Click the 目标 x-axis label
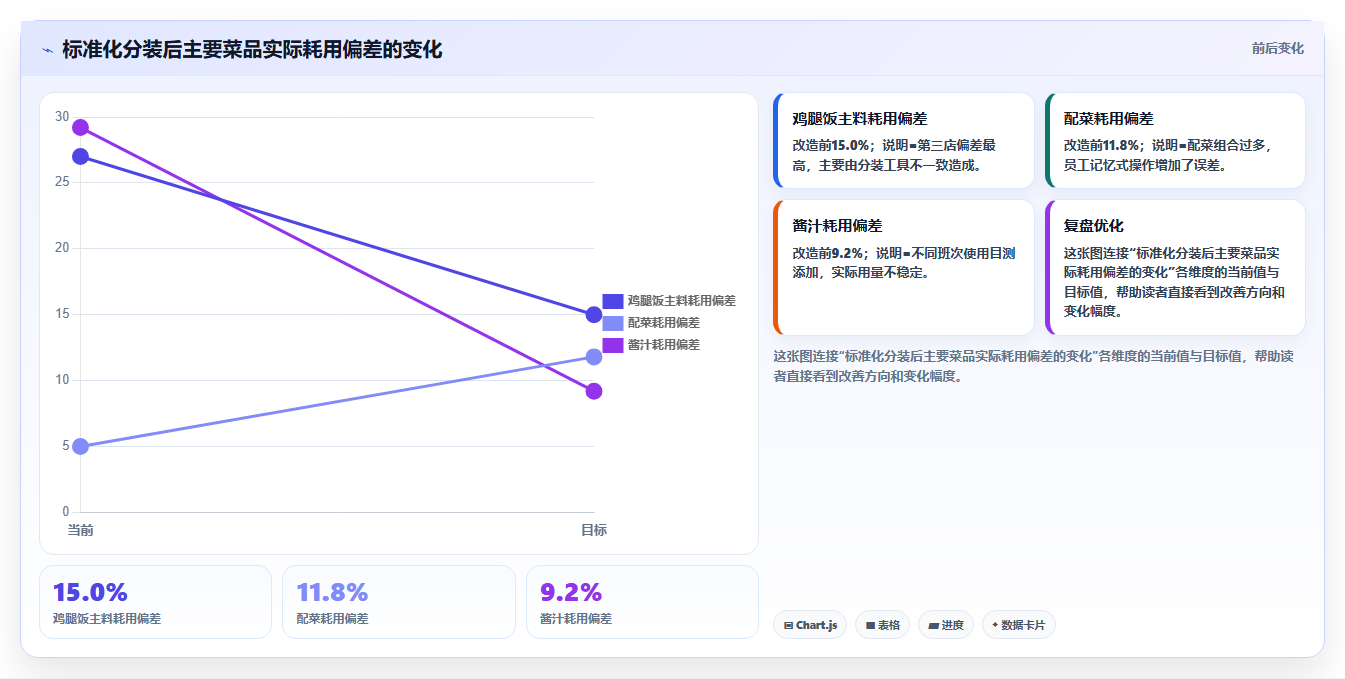The width and height of the screenshot is (1345, 679). click(x=594, y=530)
